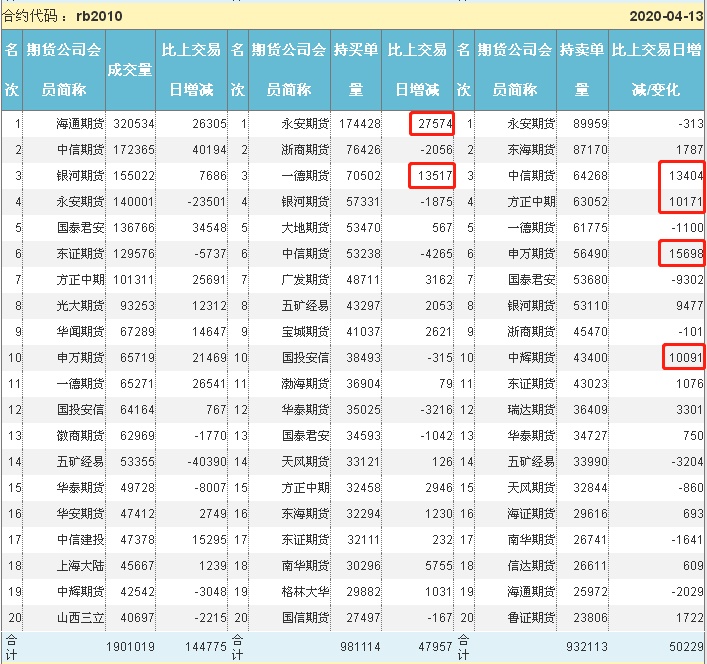The width and height of the screenshot is (707, 664).
Task: Click 中信建投 in volume ranking
Action: tap(80, 540)
